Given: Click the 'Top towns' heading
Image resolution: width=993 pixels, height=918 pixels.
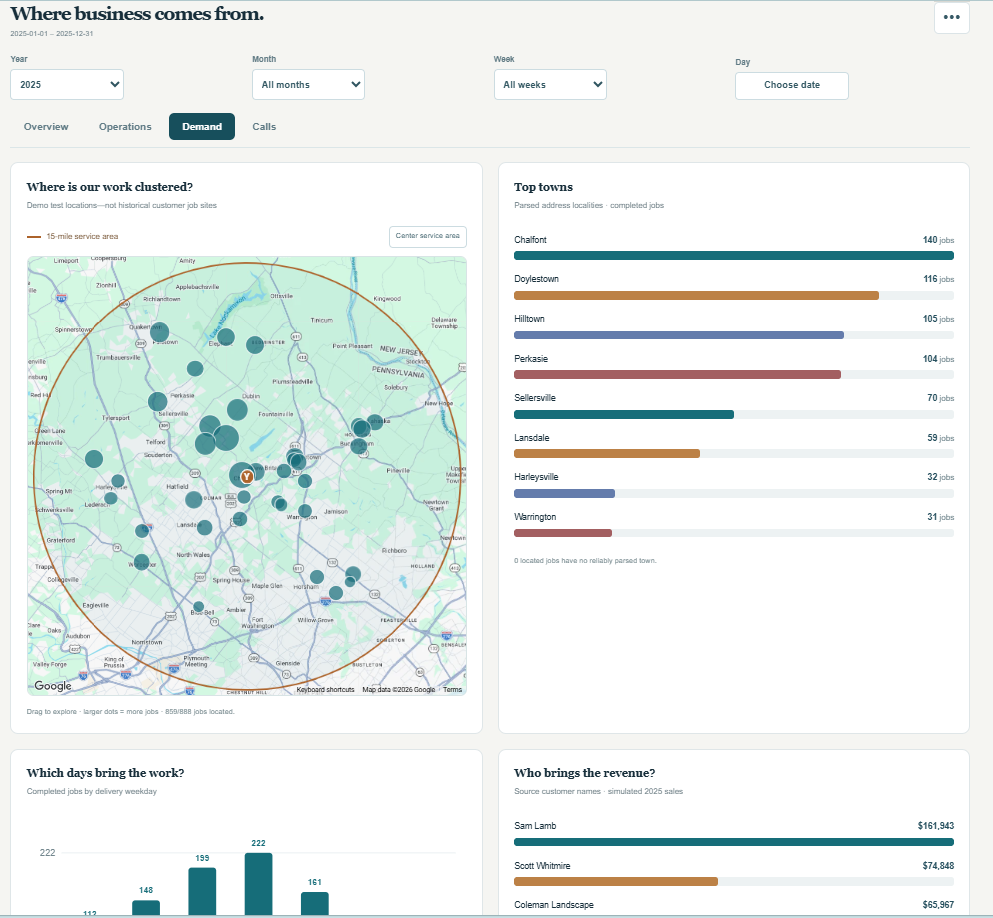Looking at the screenshot, I should click(x=543, y=187).
